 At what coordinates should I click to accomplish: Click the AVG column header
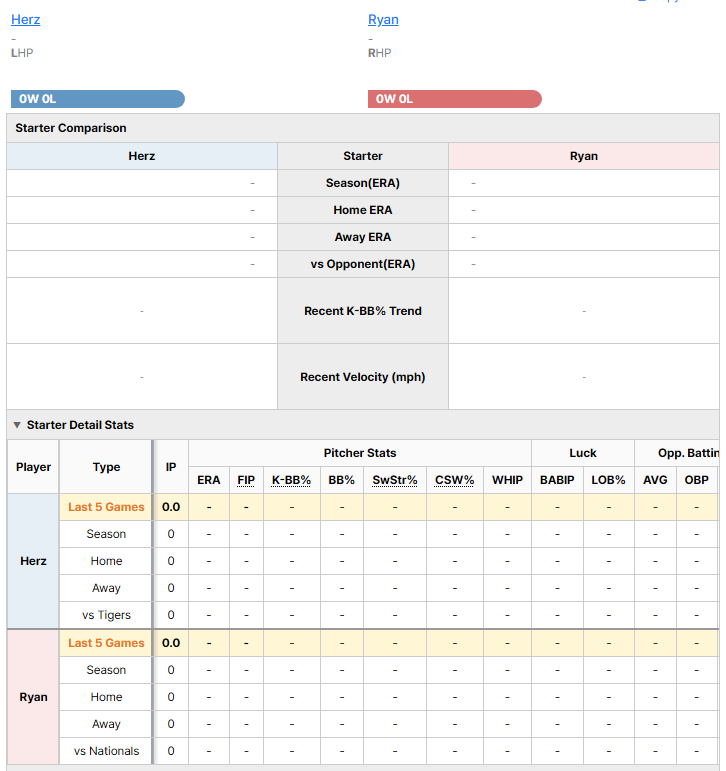click(655, 480)
